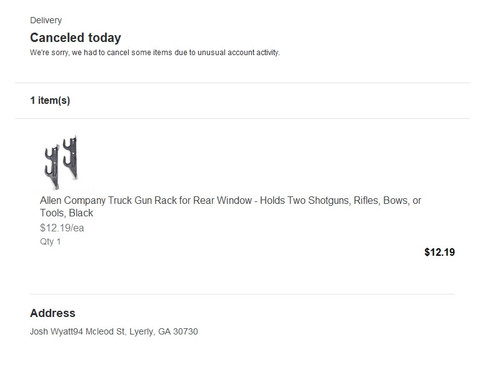Click the right hook in product image
This screenshot has width=500, height=379.
click(71, 157)
